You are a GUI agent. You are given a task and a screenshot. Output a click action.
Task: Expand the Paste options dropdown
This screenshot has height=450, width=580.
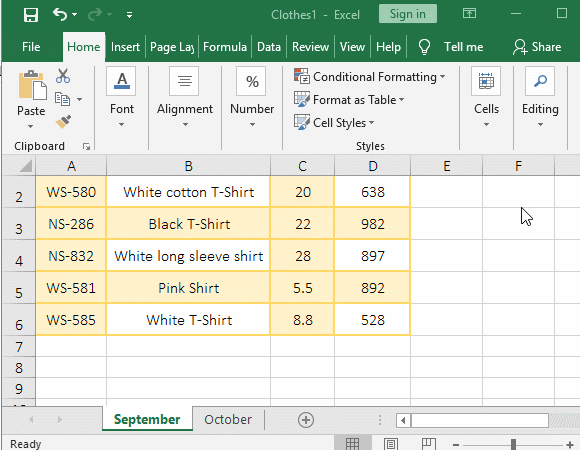(31, 126)
